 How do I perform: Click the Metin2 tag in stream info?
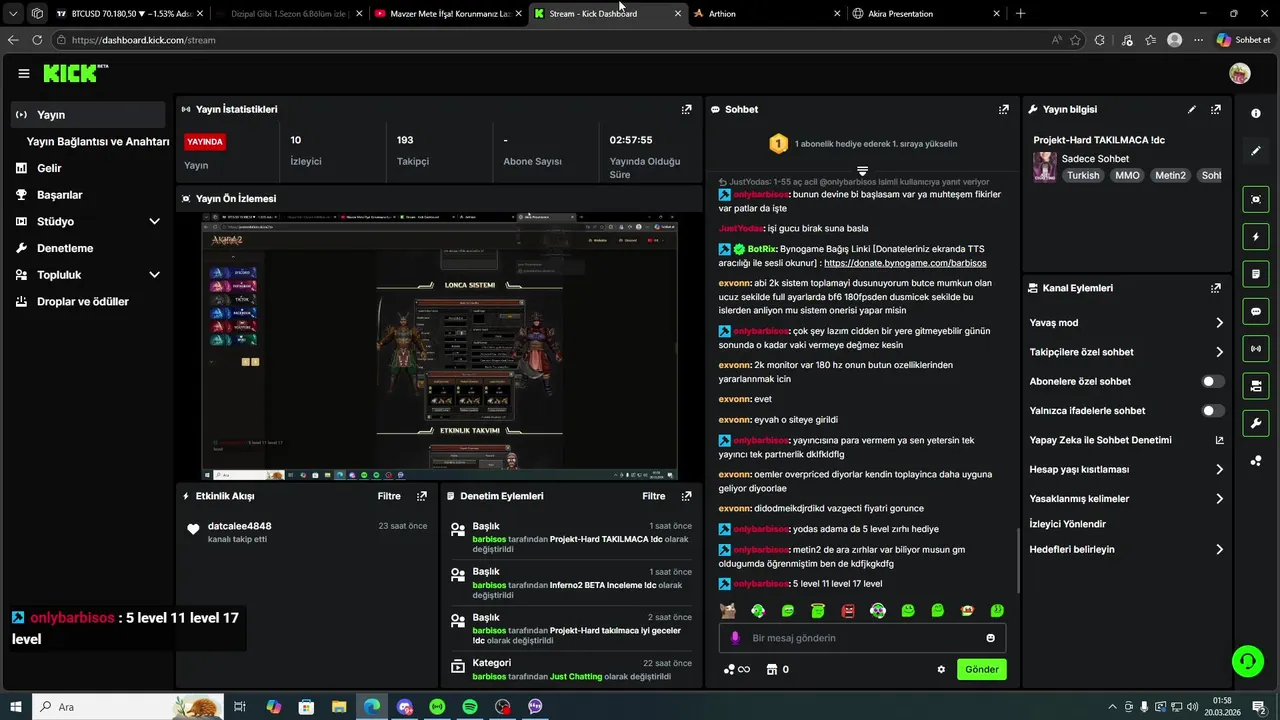tap(1170, 175)
